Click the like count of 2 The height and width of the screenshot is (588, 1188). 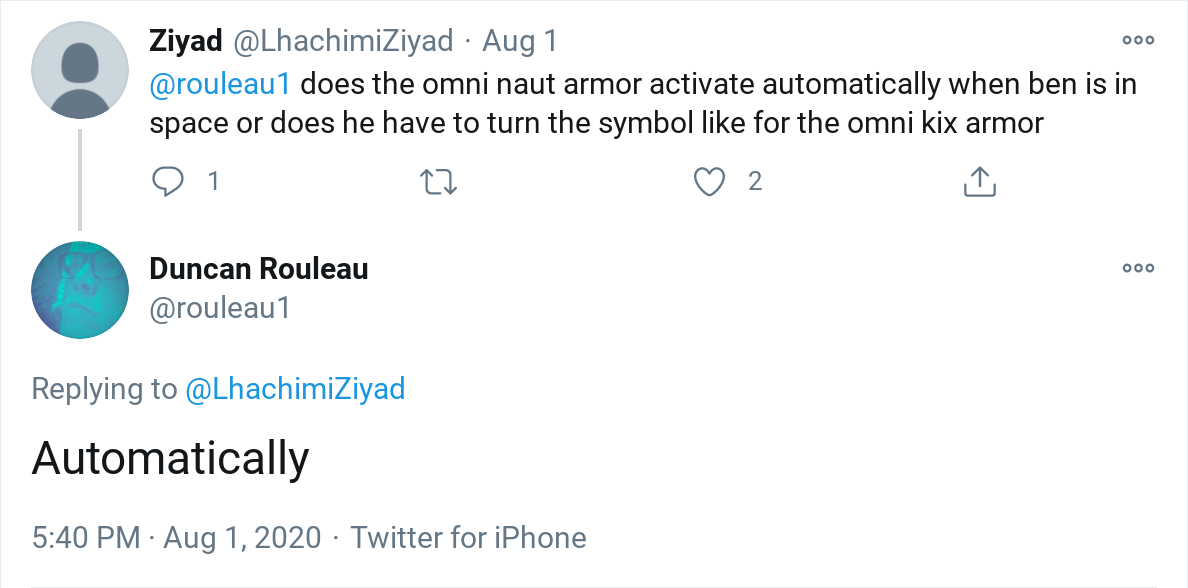coord(755,181)
